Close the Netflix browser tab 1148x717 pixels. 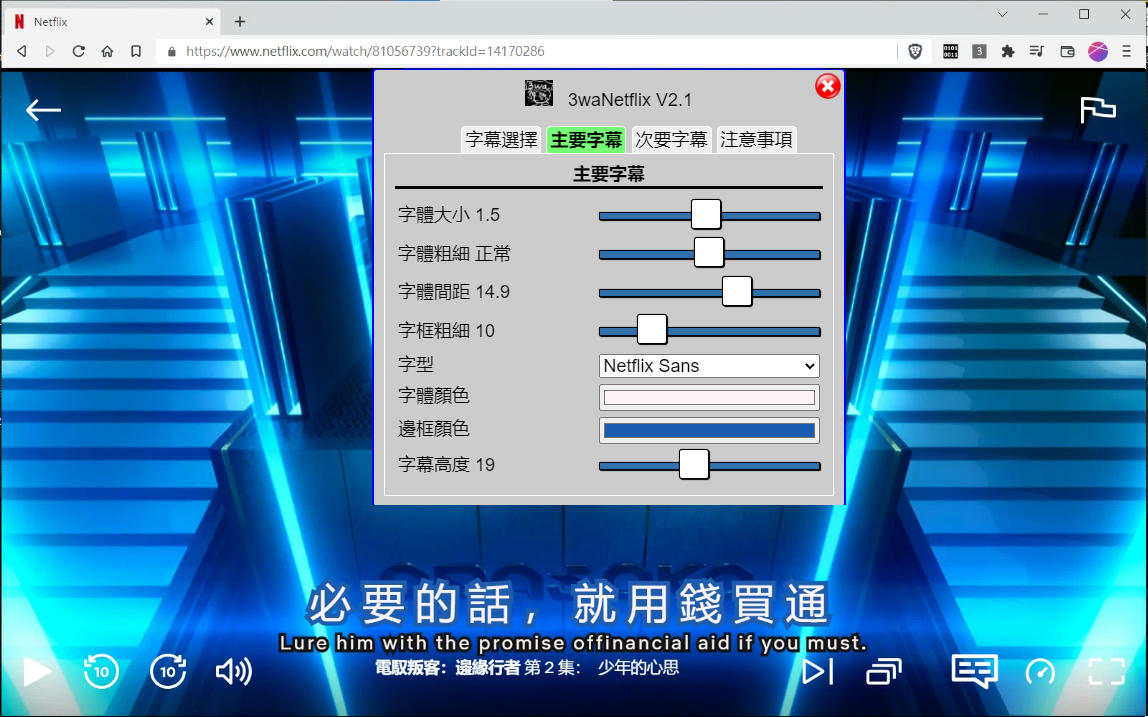tap(209, 21)
